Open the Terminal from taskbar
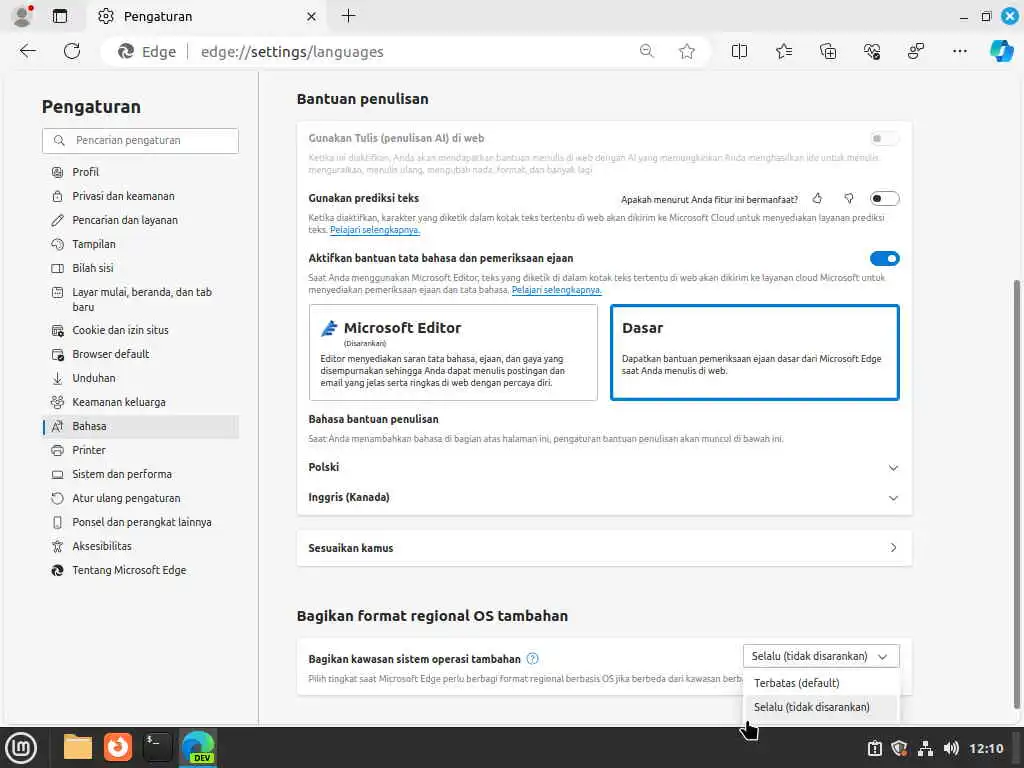The width and height of the screenshot is (1024, 768). pyautogui.click(x=157, y=747)
